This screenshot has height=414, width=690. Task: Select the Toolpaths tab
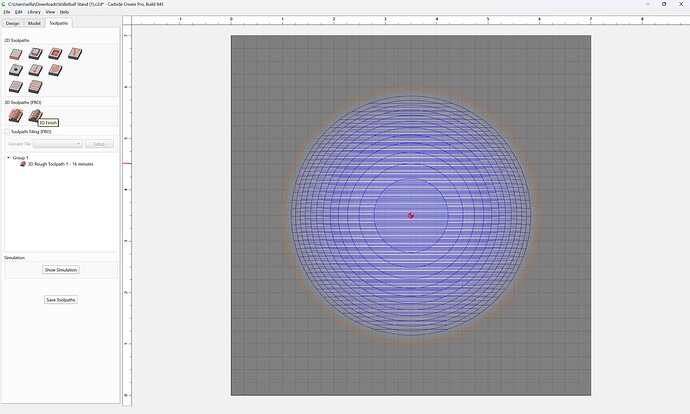[x=59, y=23]
